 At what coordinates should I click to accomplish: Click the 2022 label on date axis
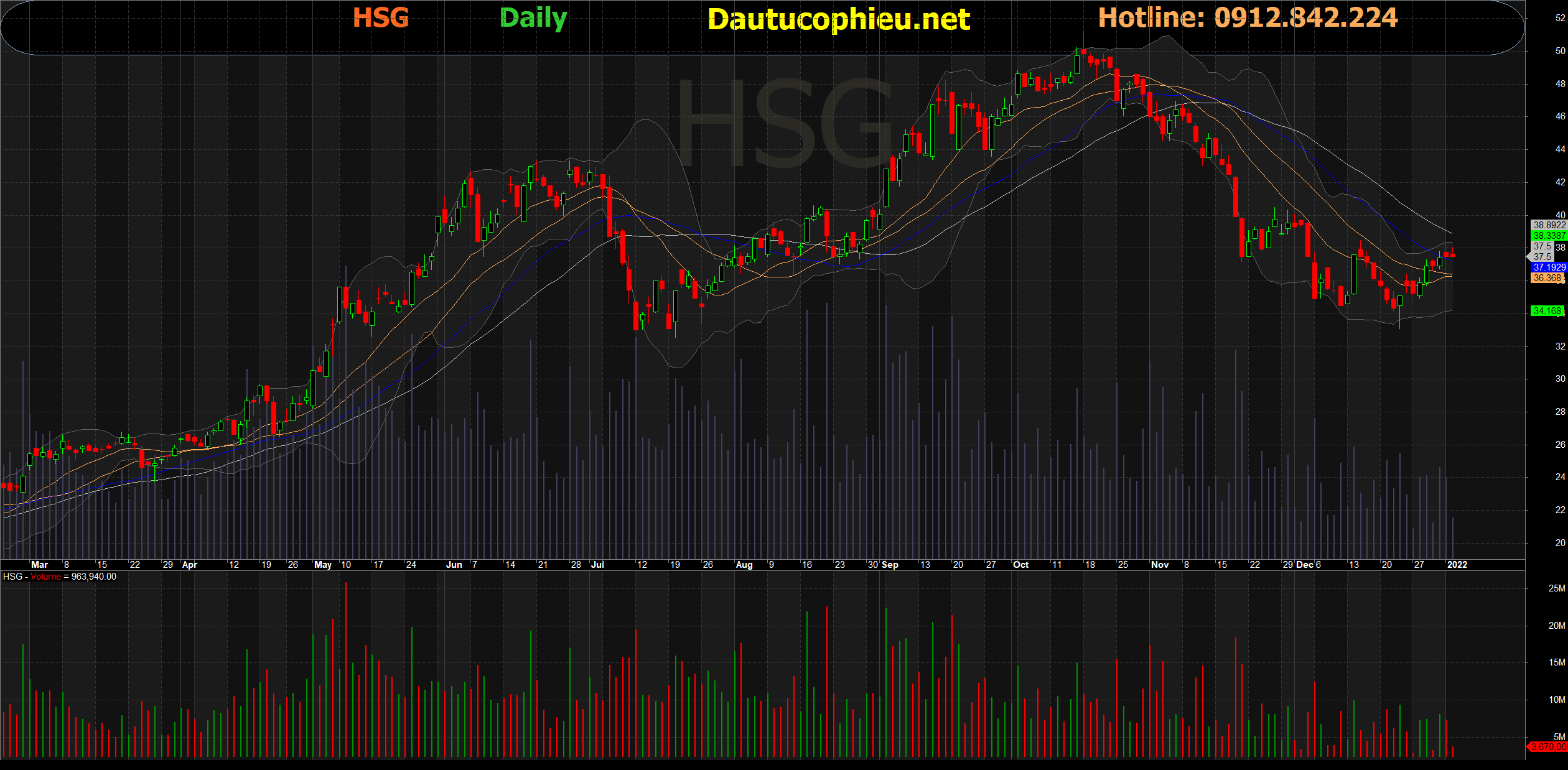click(x=1457, y=565)
